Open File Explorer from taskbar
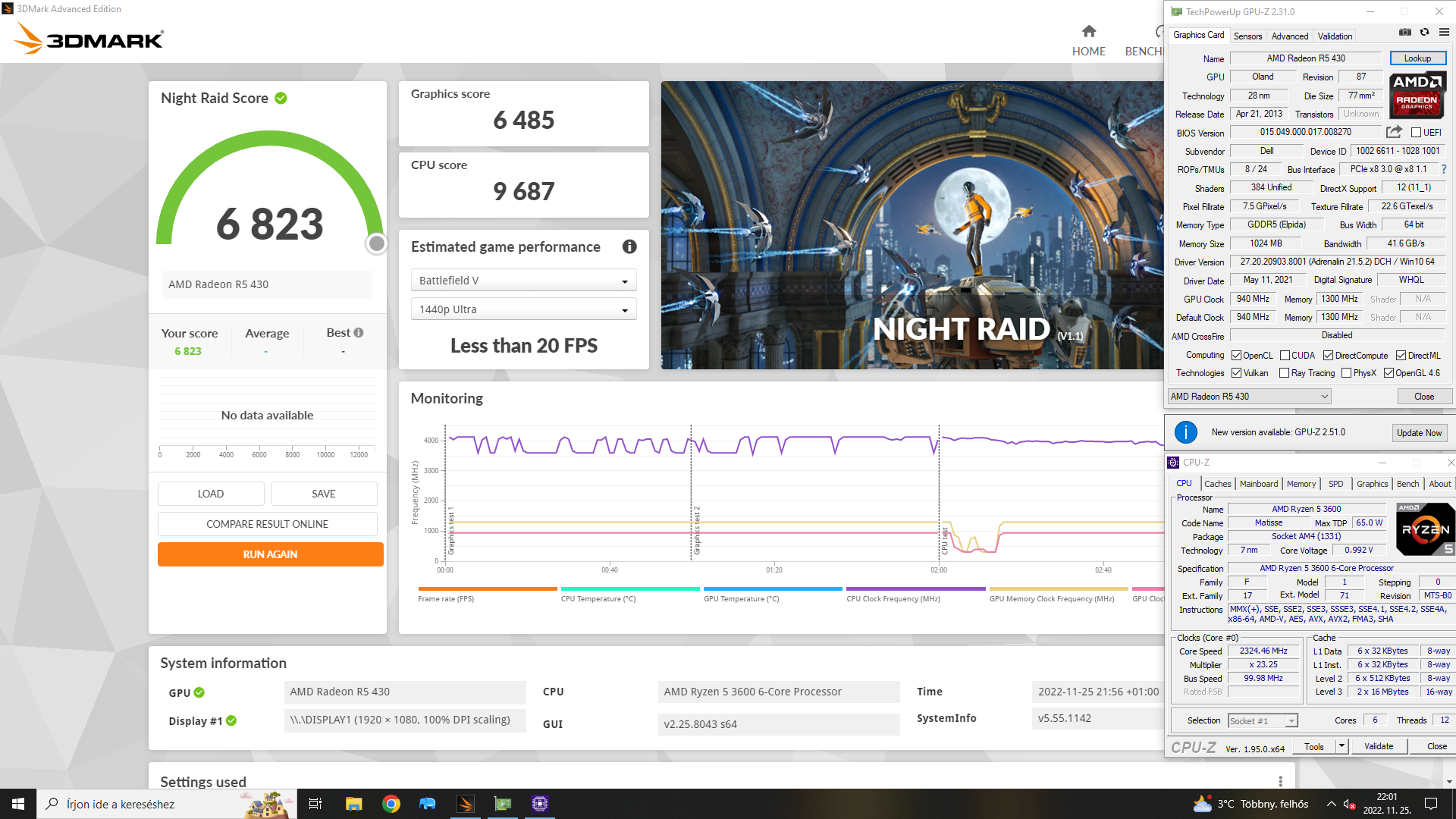Screen dimensions: 1456x819 click(x=353, y=804)
